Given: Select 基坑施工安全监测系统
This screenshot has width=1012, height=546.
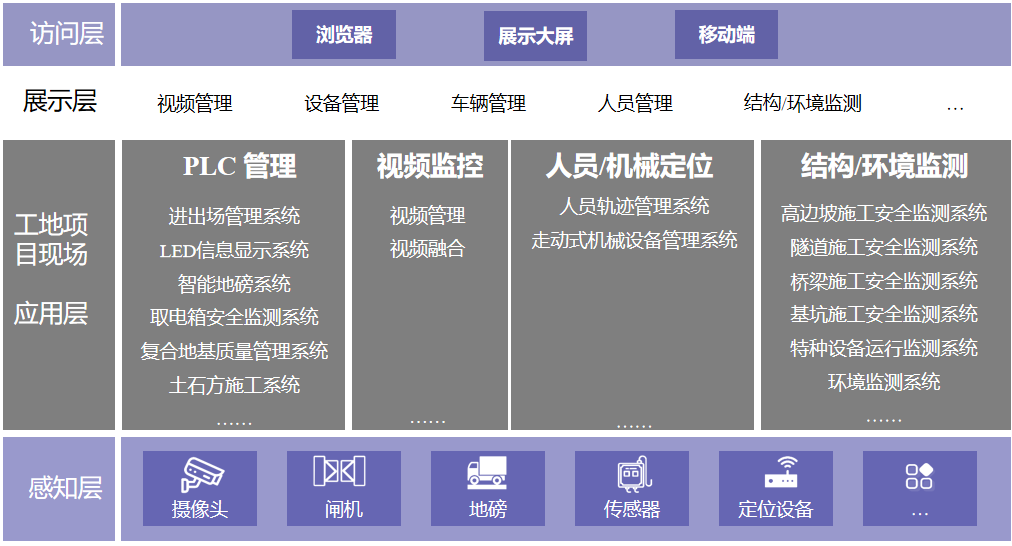Looking at the screenshot, I should click(x=884, y=314).
